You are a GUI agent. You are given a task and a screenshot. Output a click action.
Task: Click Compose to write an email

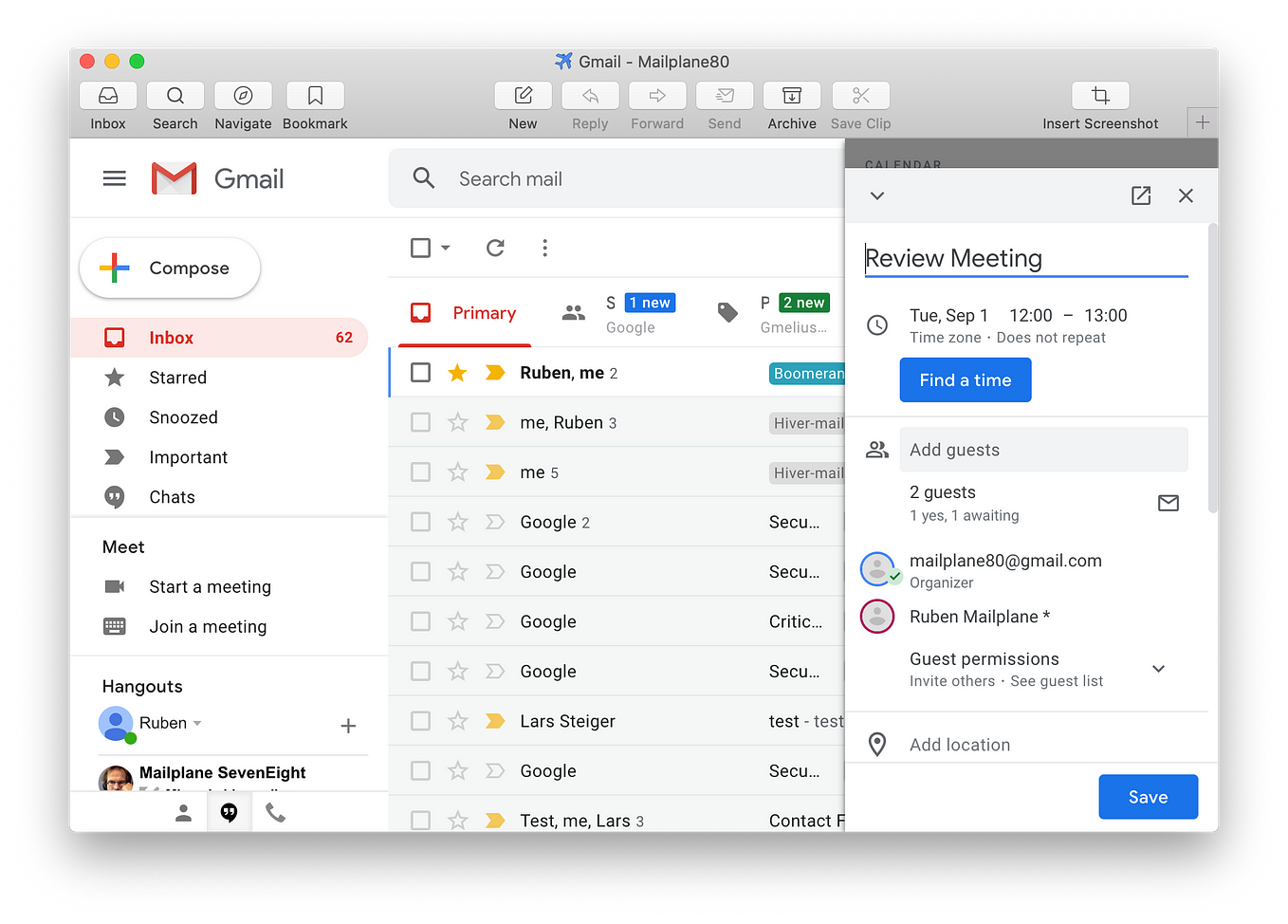[x=170, y=268]
